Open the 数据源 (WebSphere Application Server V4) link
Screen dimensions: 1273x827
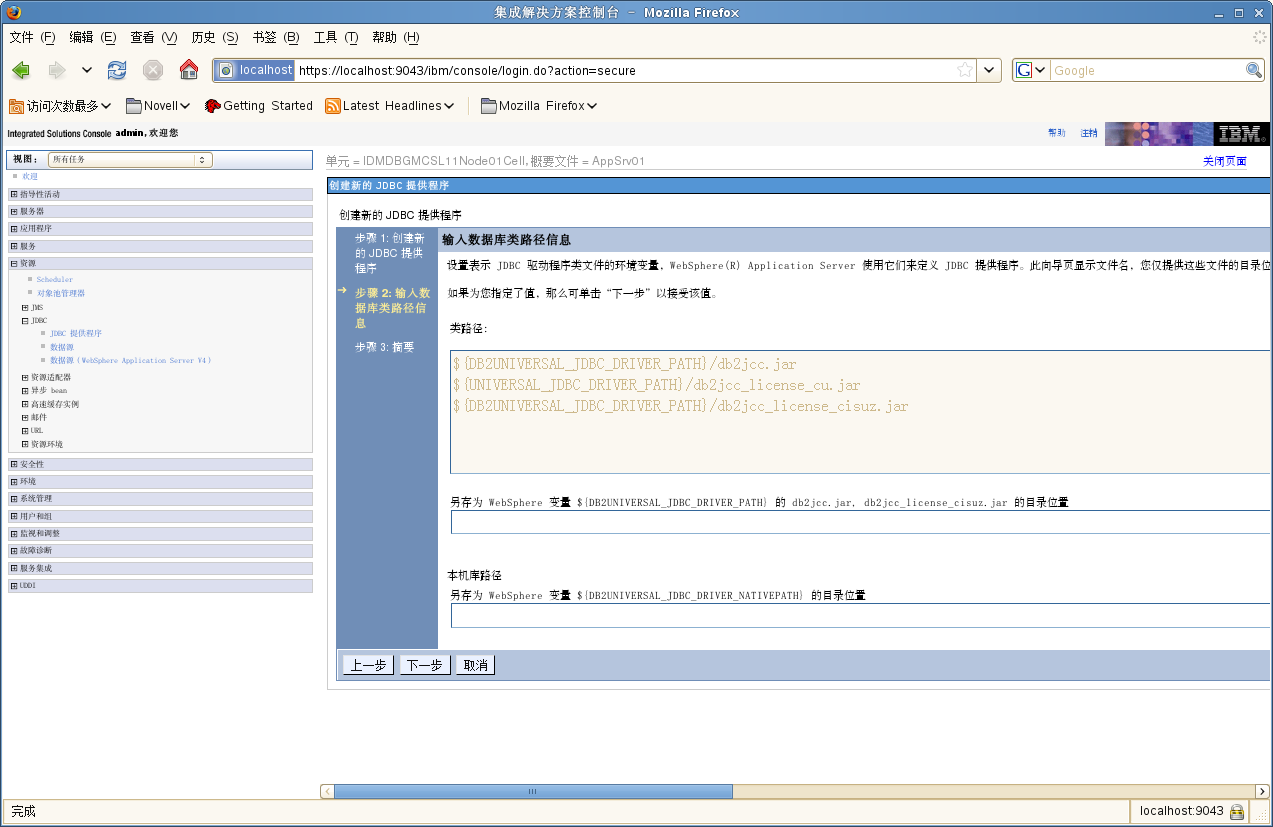pos(131,360)
